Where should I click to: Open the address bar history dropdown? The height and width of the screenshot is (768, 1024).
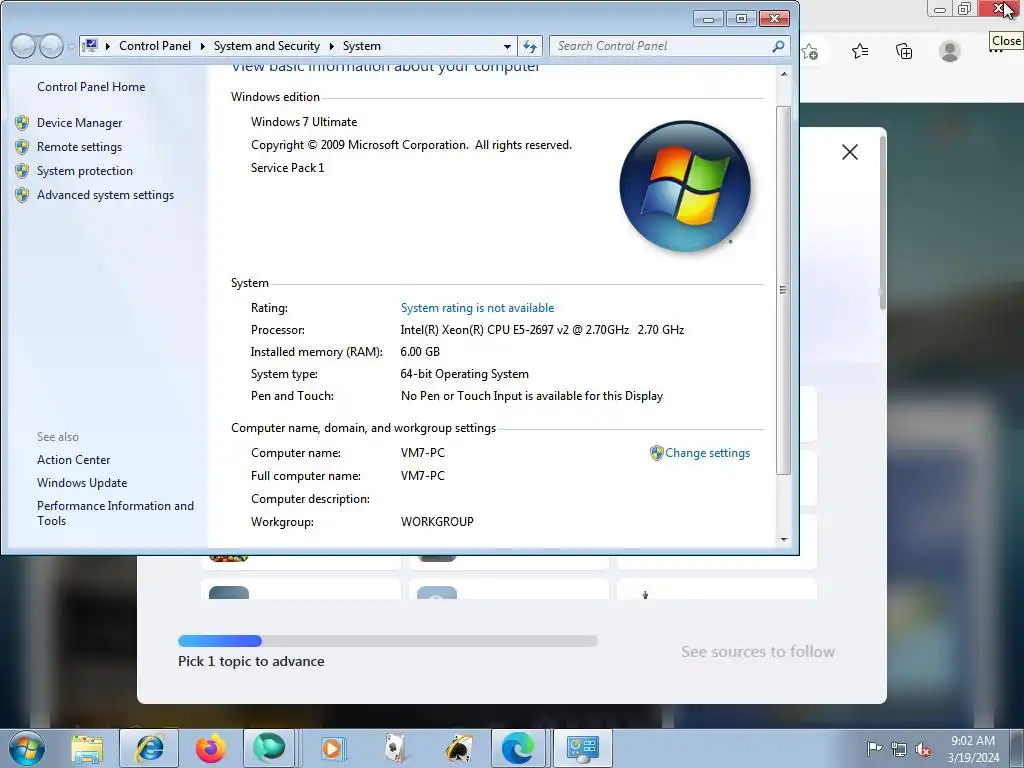(x=507, y=46)
